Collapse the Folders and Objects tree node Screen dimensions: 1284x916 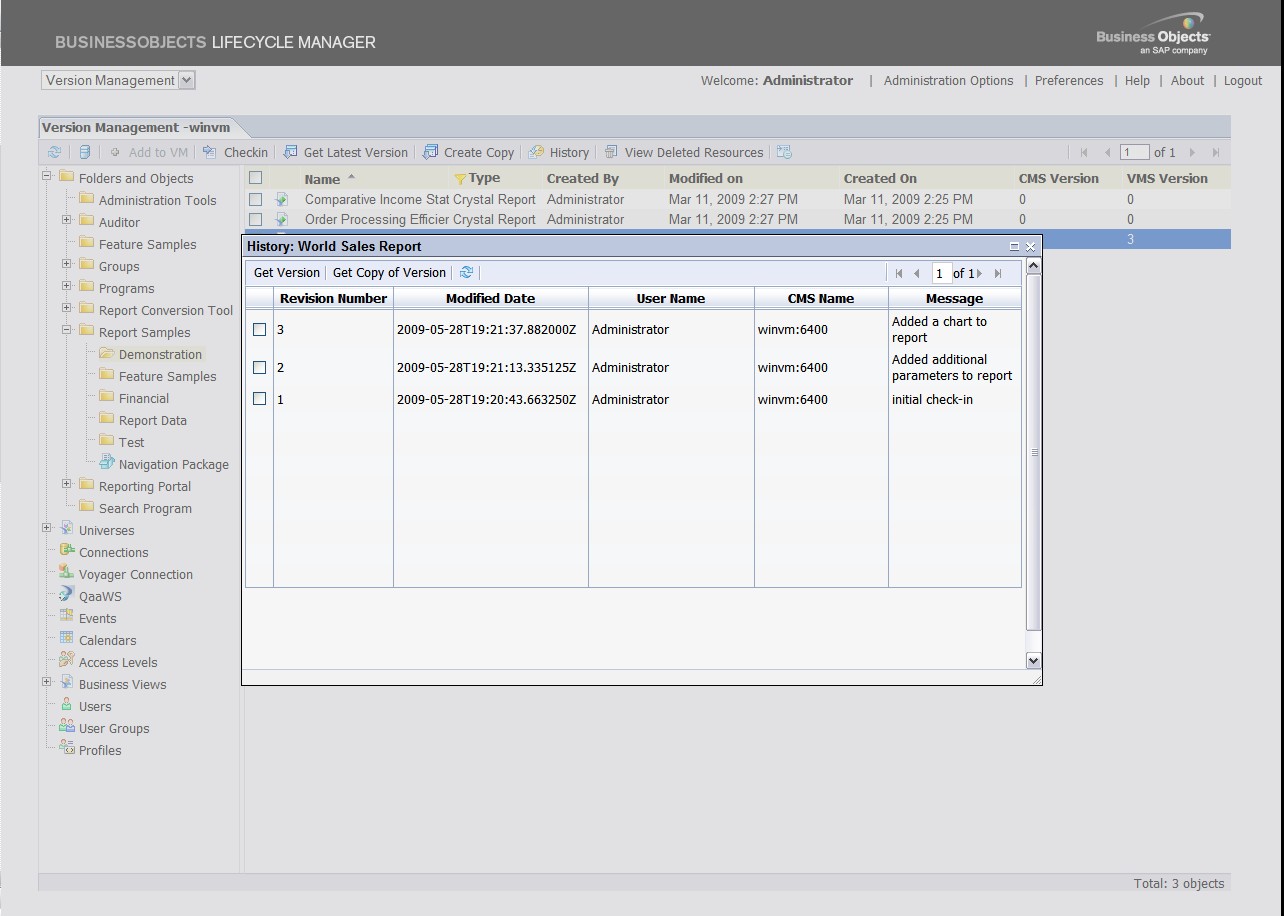(x=47, y=177)
